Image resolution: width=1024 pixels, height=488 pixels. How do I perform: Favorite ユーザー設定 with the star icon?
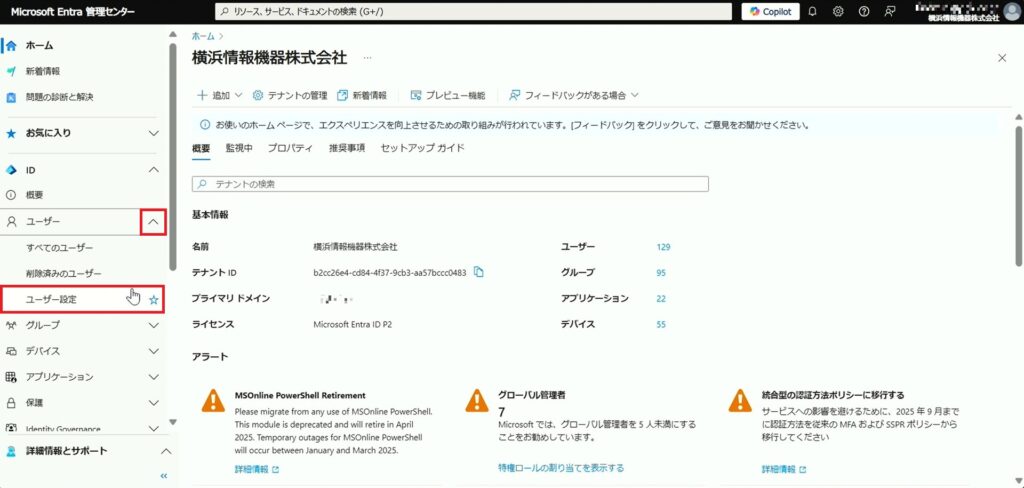pyautogui.click(x=153, y=300)
